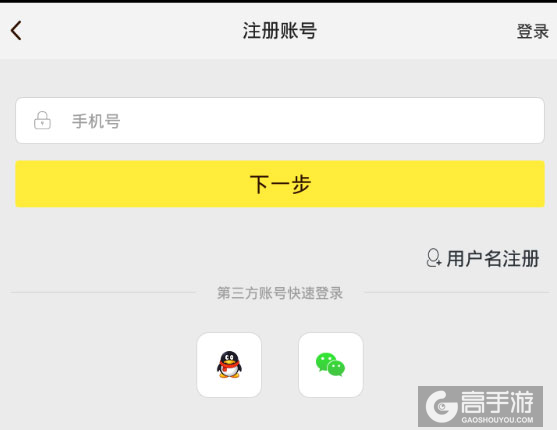Tap the yellow 下一步 button

[x=280, y=184]
